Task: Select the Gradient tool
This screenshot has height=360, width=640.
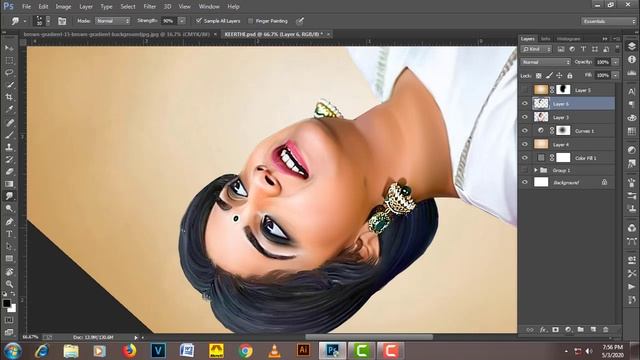Action: coord(9,184)
